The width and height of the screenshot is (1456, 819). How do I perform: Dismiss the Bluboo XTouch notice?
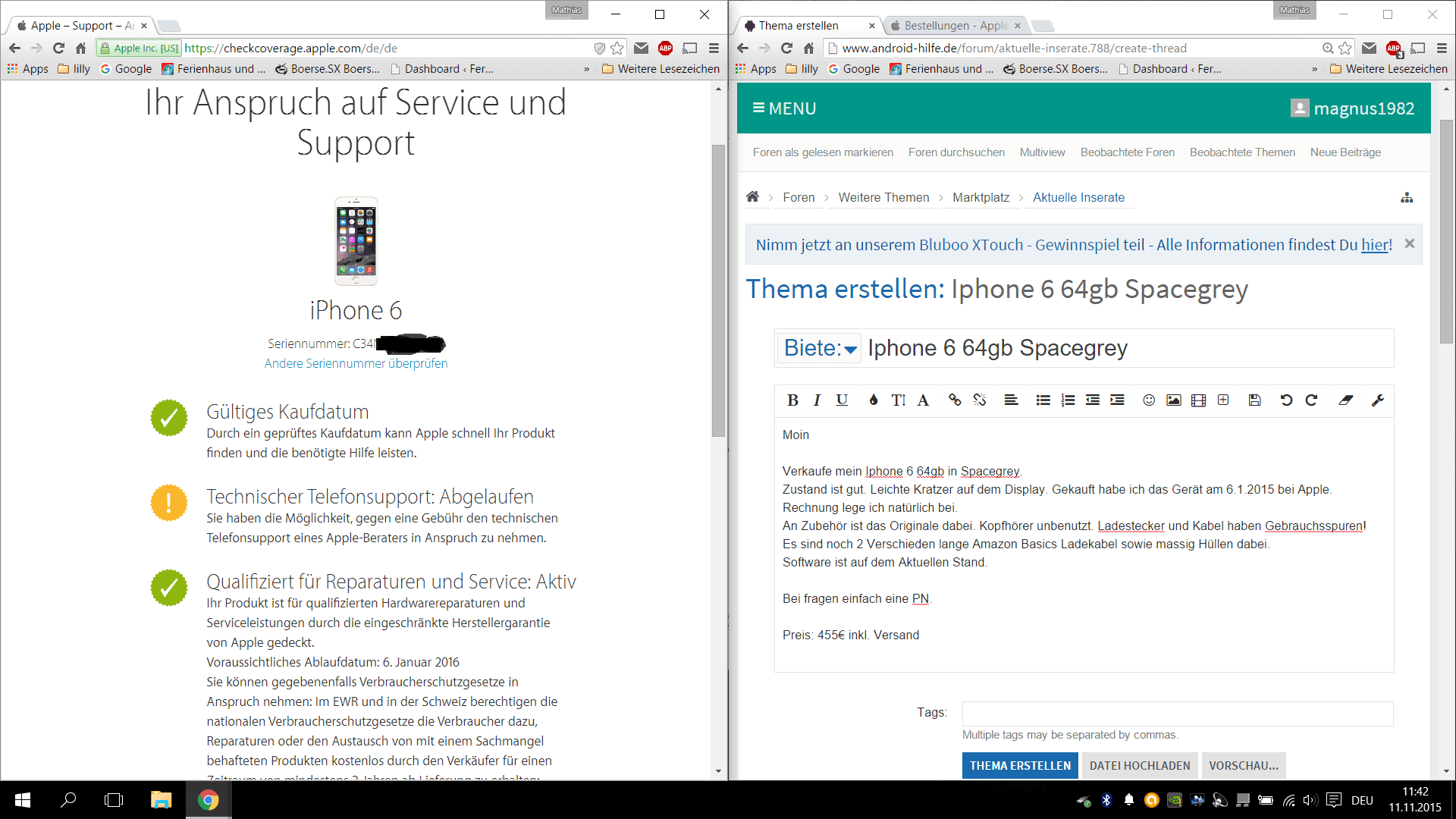[x=1410, y=243]
